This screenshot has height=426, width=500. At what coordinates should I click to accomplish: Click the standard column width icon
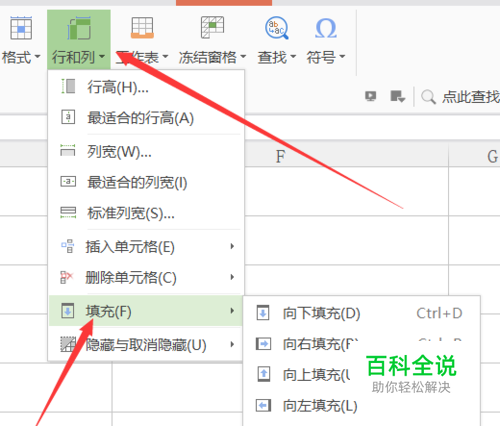coord(68,213)
